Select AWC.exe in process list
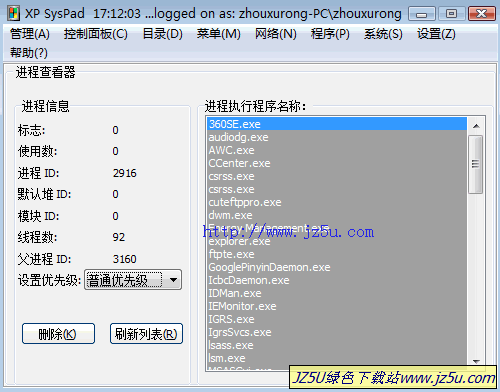This screenshot has height=392, width=500. [x=337, y=150]
